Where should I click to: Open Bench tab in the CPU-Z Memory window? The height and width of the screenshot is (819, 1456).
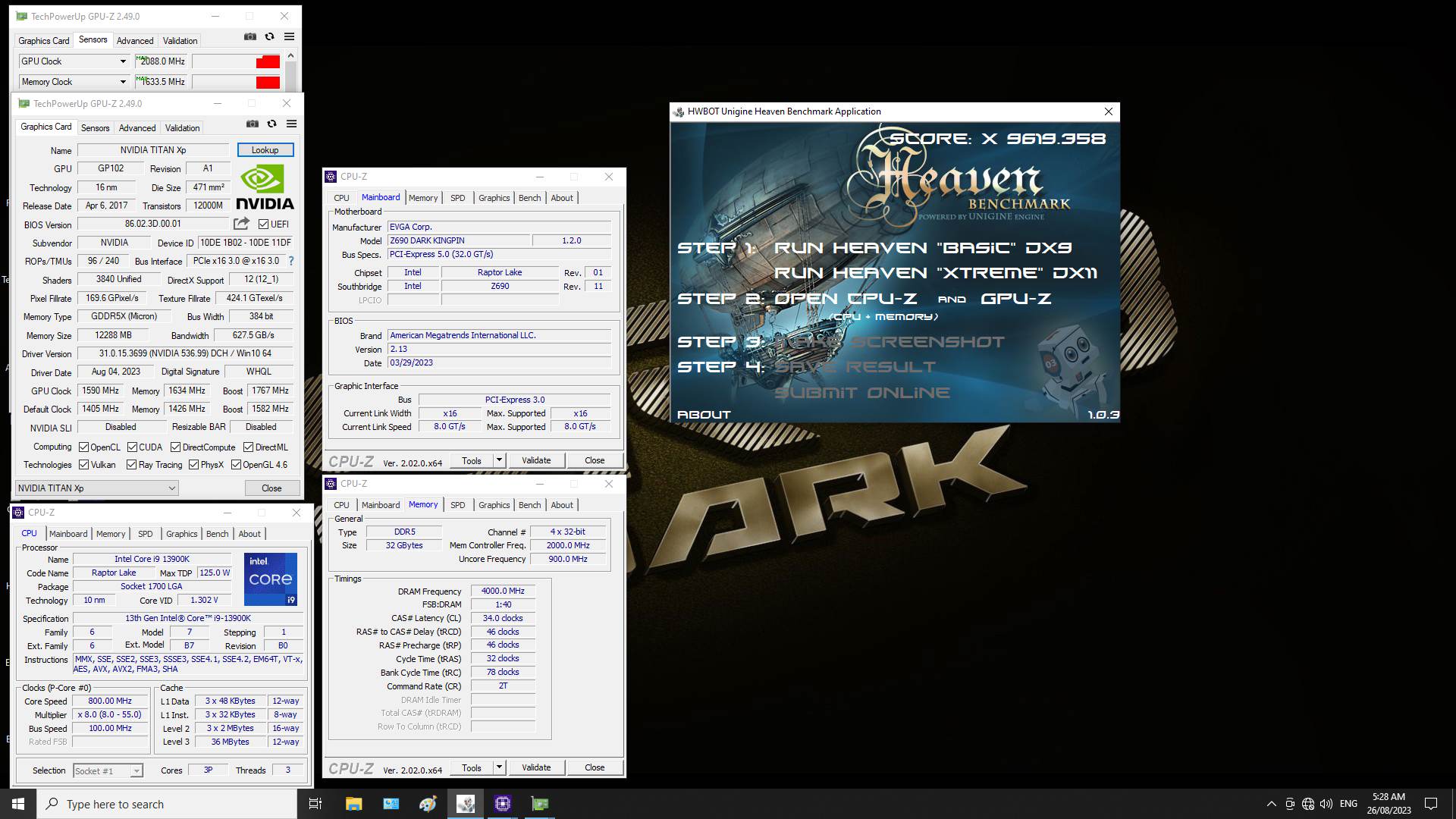530,505
